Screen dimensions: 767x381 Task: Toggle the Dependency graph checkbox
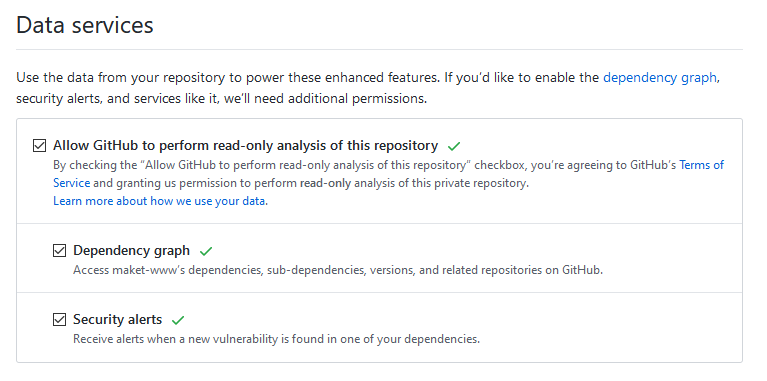click(59, 251)
